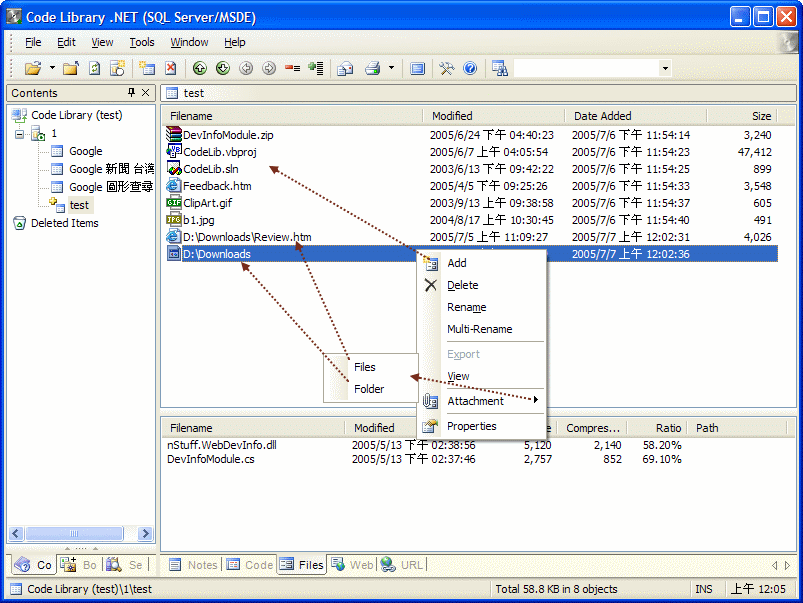Expand the Attachment submenu entry
Viewport: 803px width, 603px height.
tap(482, 401)
